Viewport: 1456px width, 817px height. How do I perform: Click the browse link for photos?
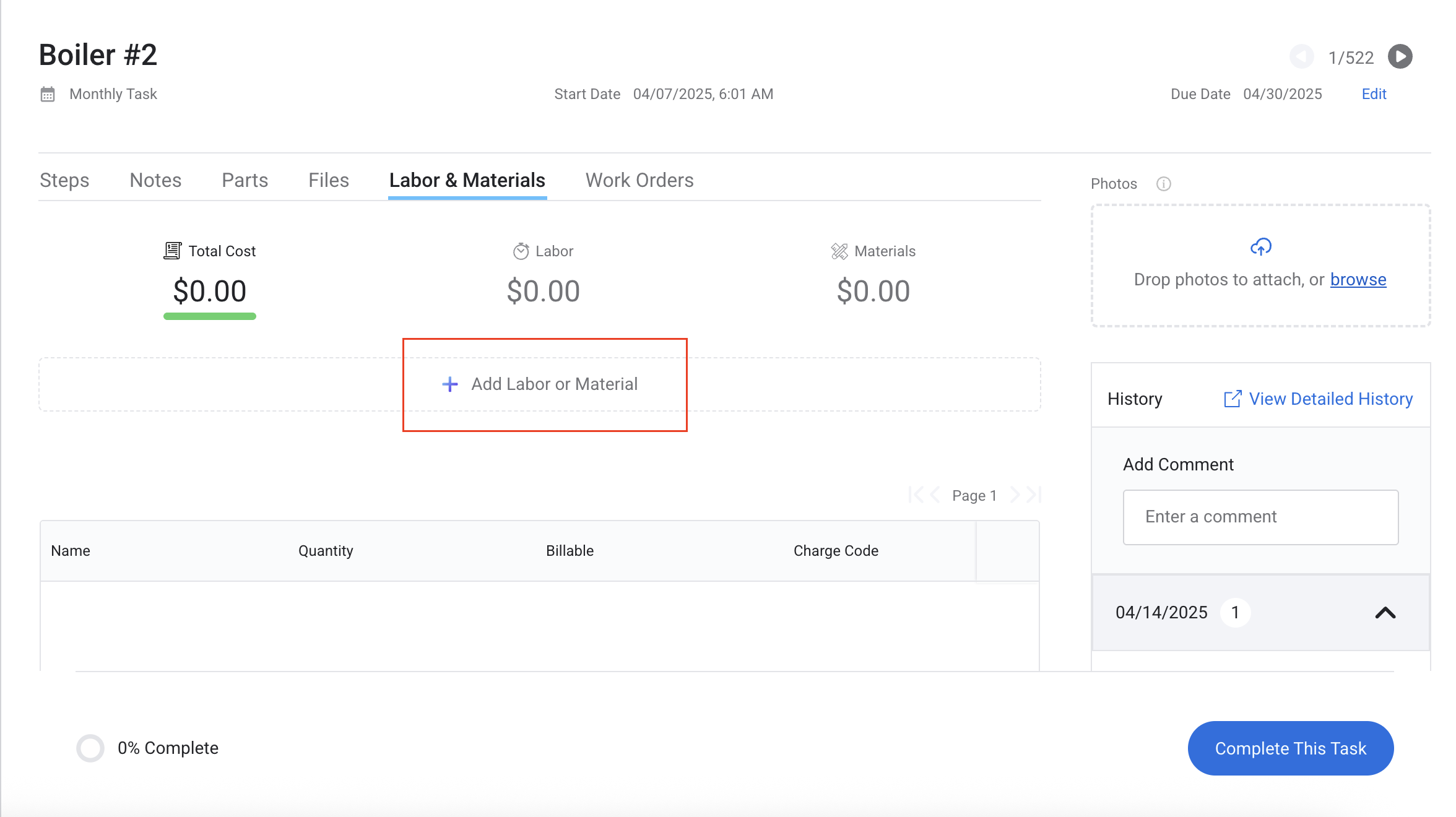click(x=1358, y=280)
